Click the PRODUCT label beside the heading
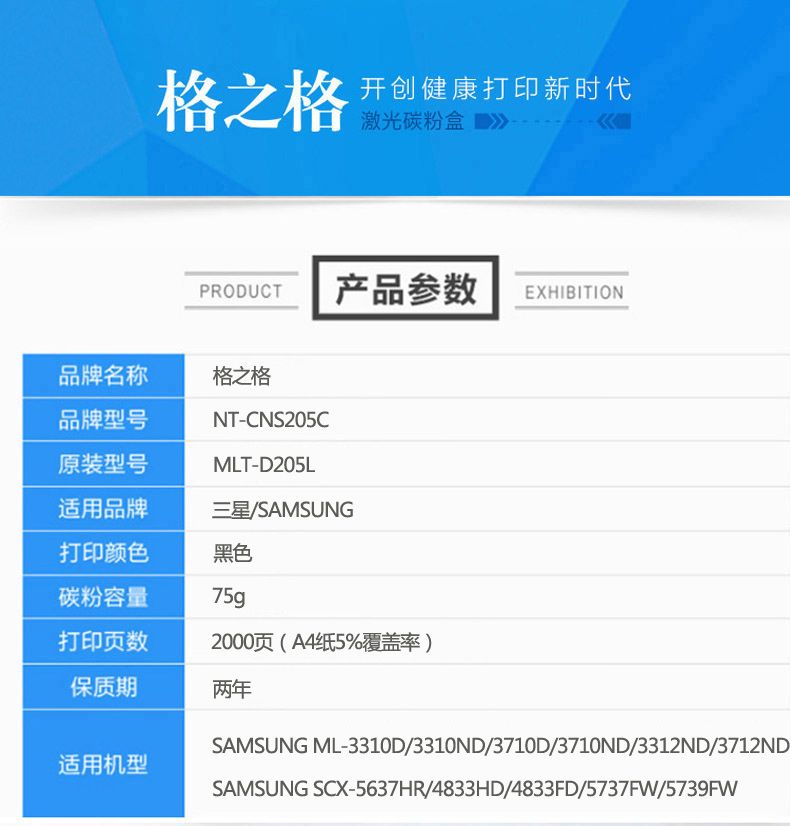Viewport: 790px width, 826px height. pos(241,291)
